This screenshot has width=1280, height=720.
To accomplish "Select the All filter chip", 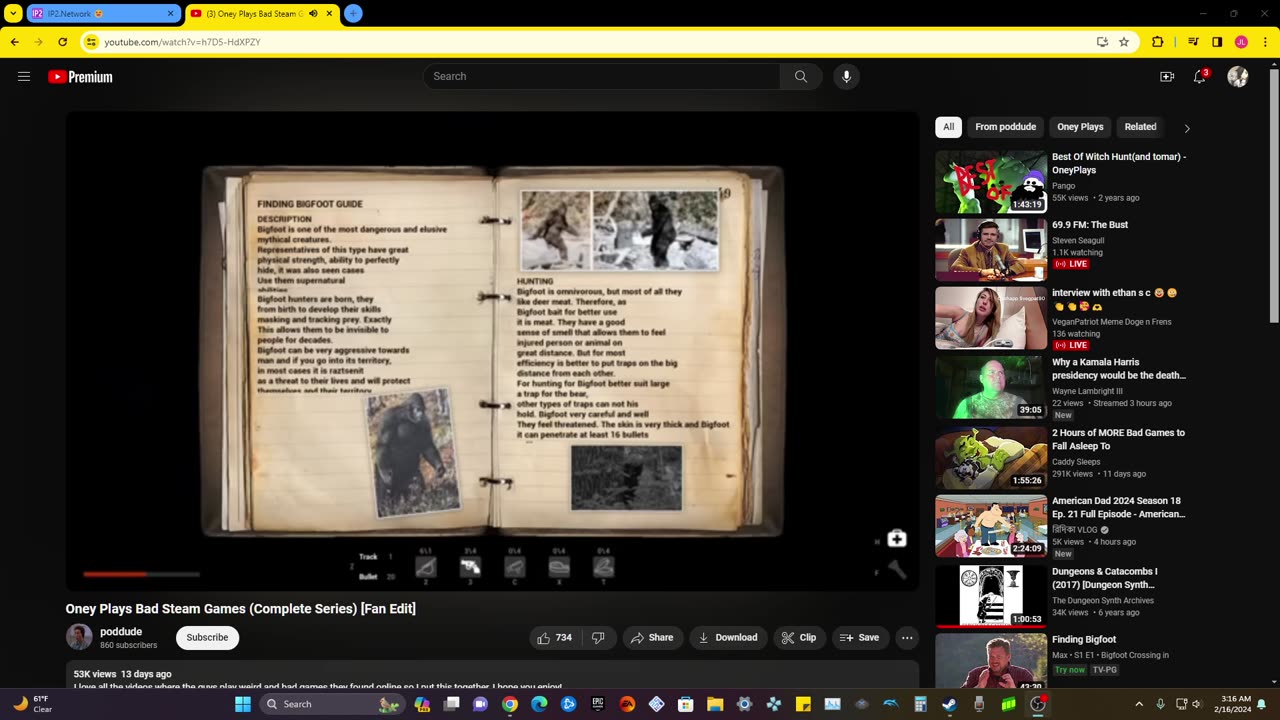I will coord(948,127).
